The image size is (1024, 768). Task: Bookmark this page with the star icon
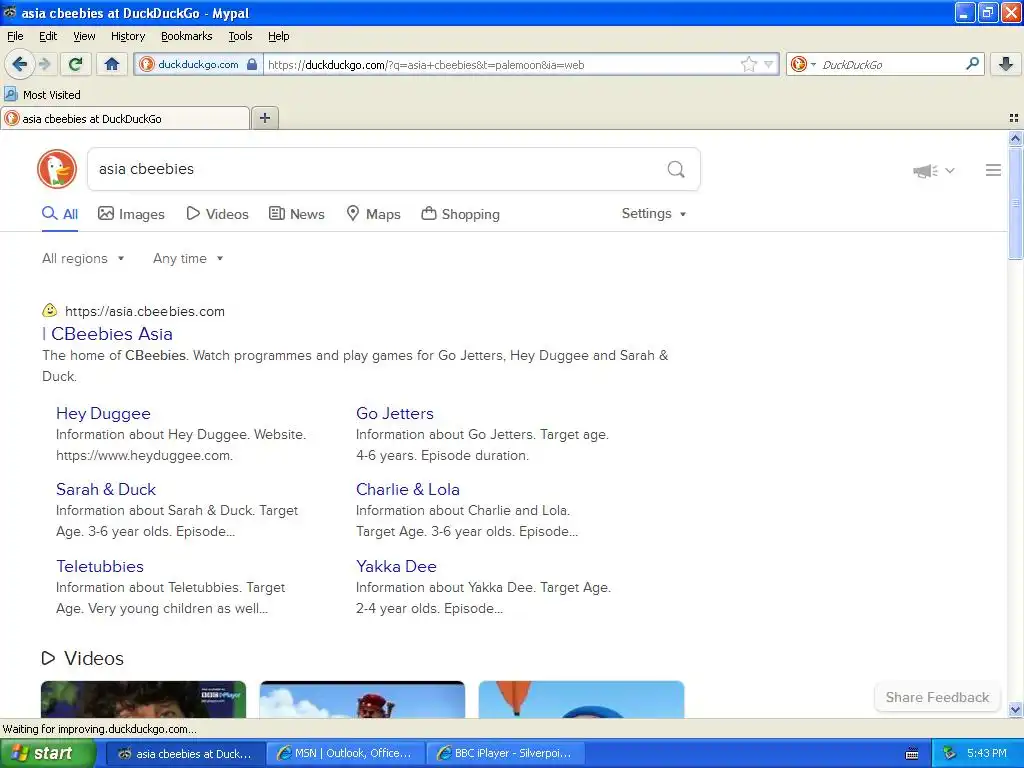pyautogui.click(x=748, y=64)
